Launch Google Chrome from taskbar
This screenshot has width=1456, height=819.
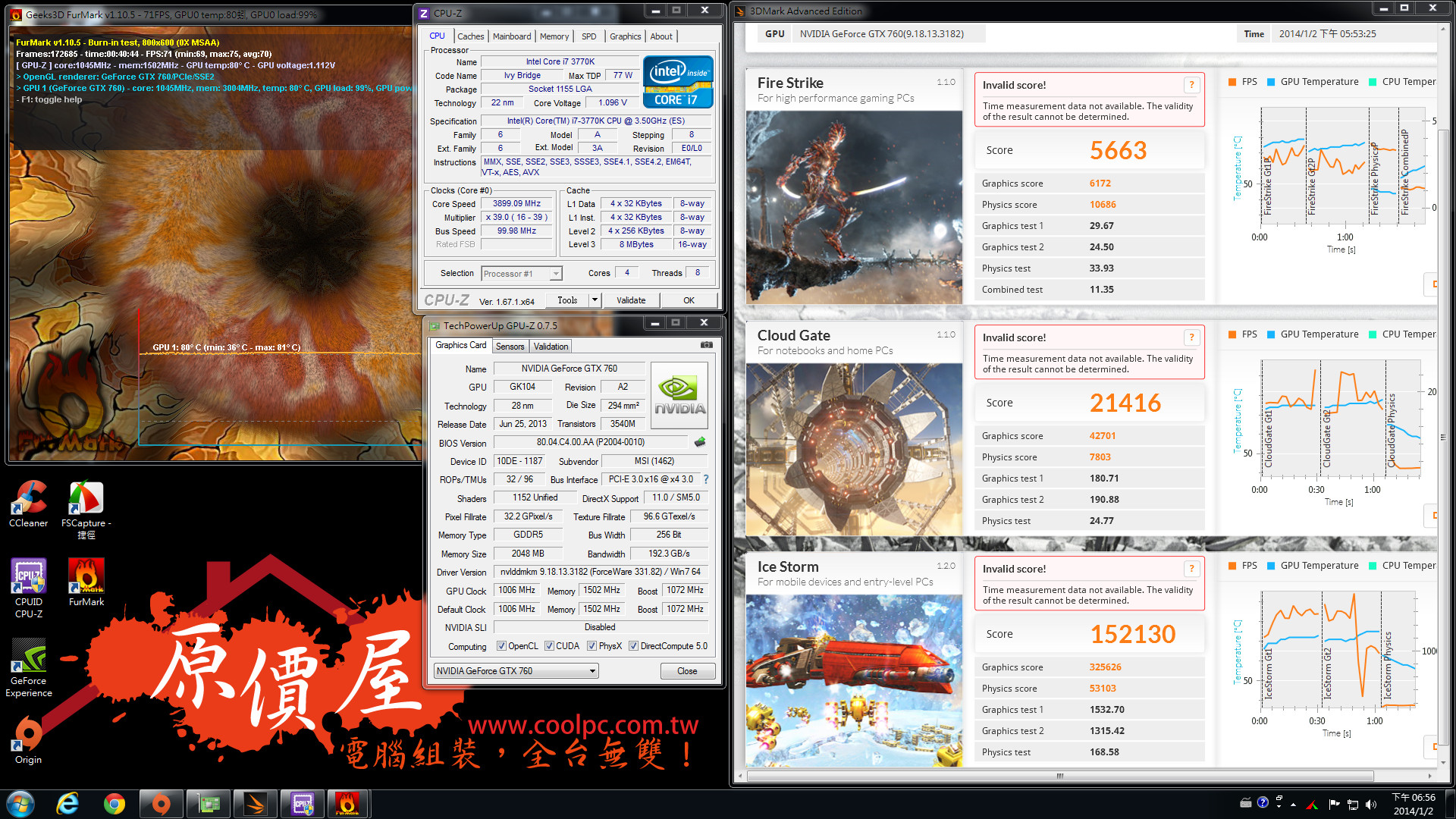(115, 804)
